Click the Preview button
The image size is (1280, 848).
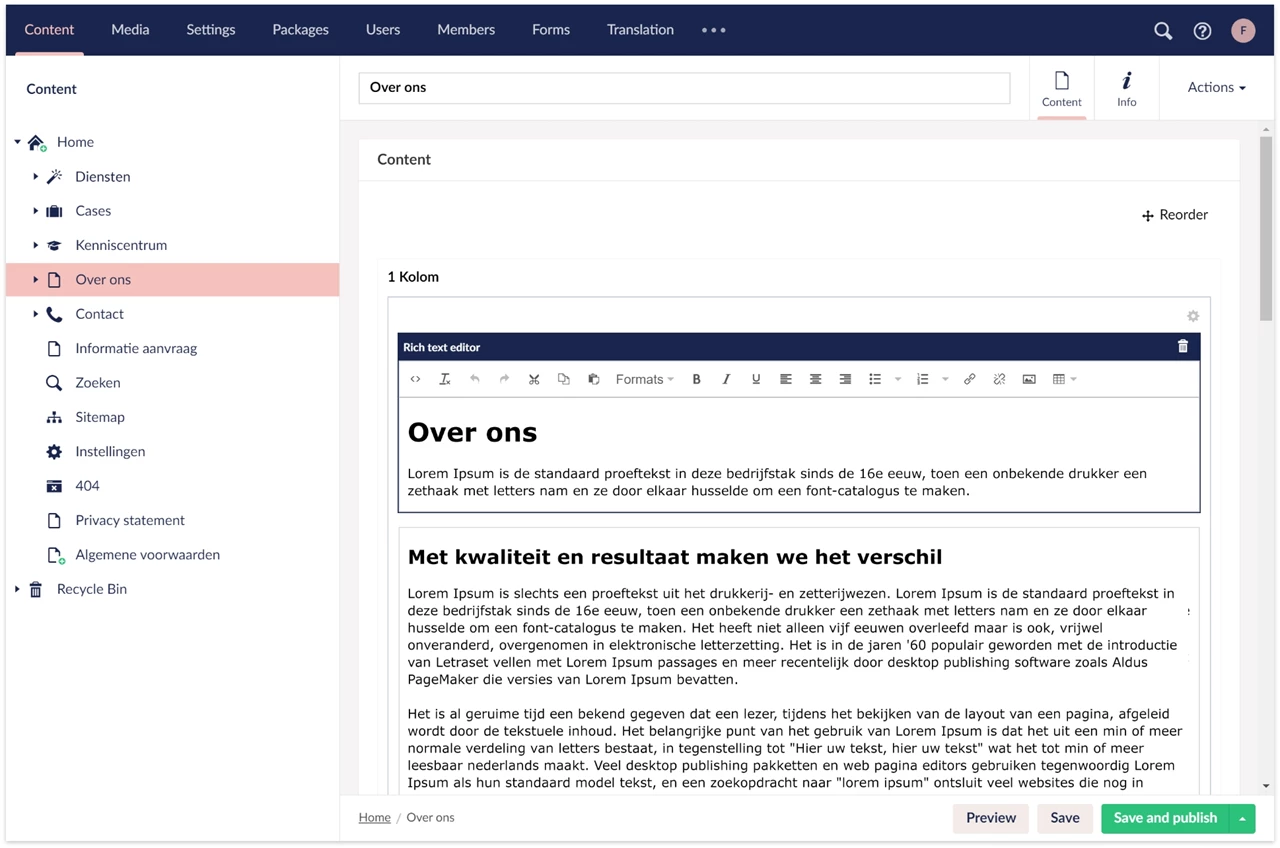990,818
